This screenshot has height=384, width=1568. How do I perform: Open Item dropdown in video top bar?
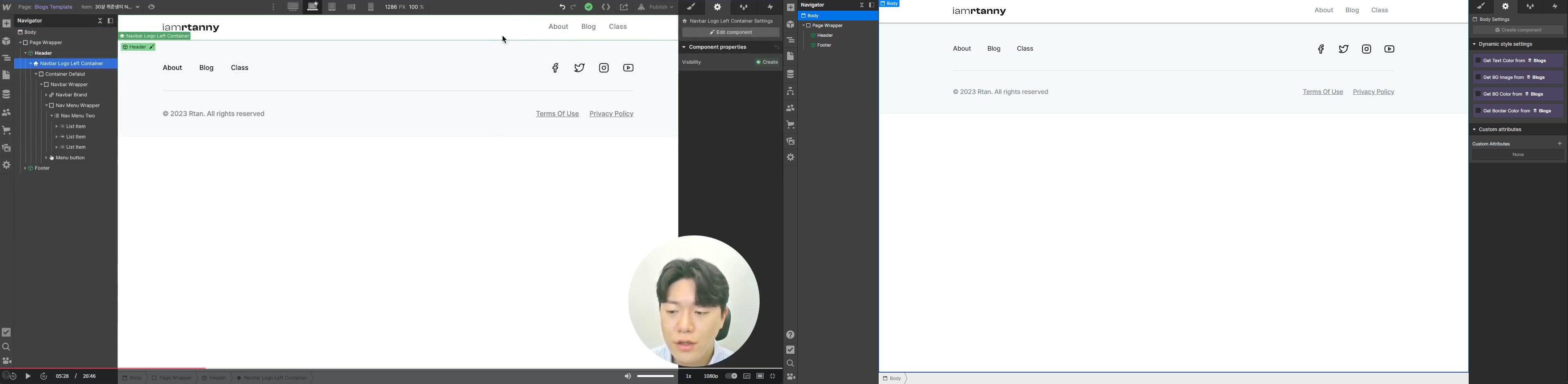point(111,7)
